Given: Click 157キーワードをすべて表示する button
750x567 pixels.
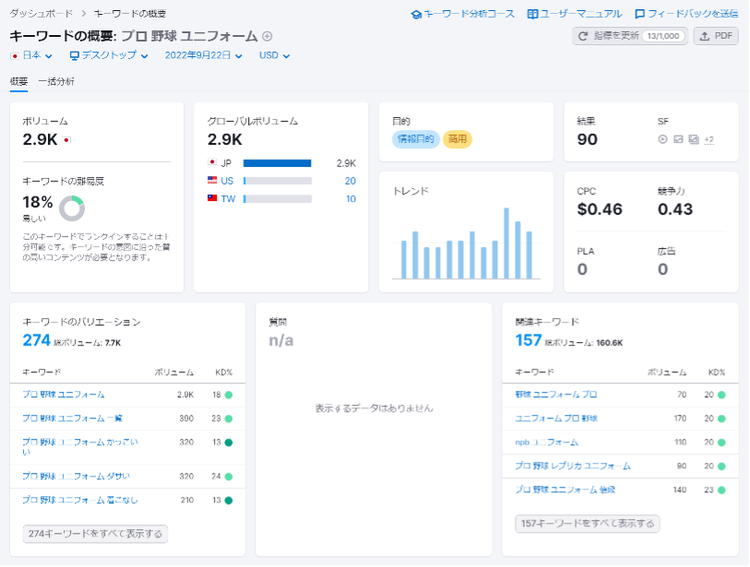Looking at the screenshot, I should pos(587,523).
